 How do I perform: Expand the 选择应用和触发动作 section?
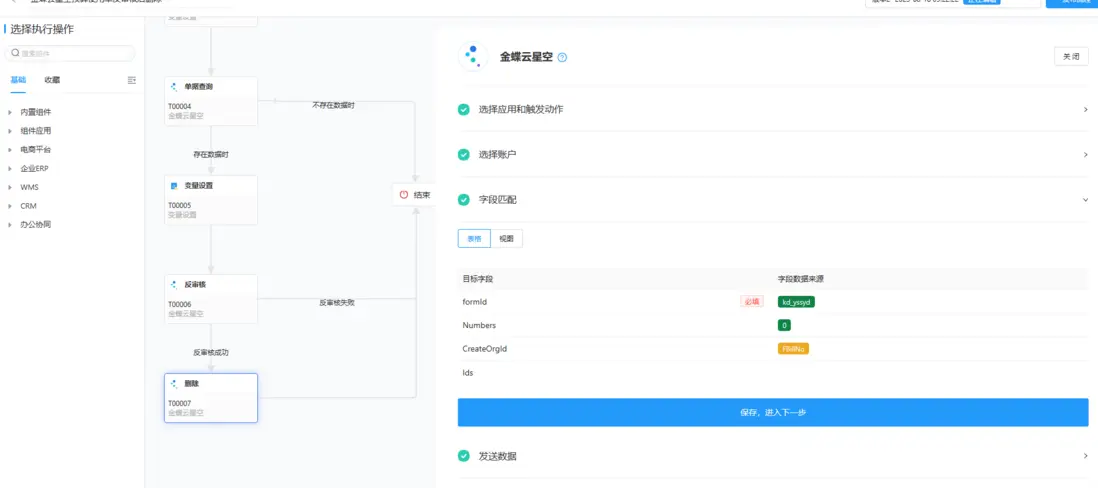tap(1085, 109)
